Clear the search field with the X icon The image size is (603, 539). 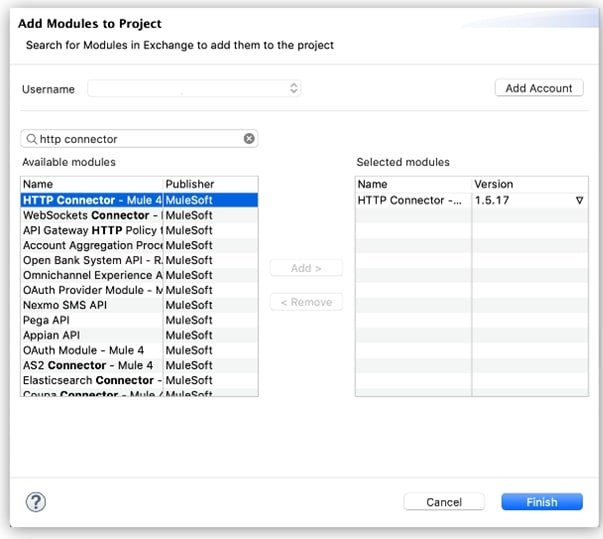click(249, 138)
